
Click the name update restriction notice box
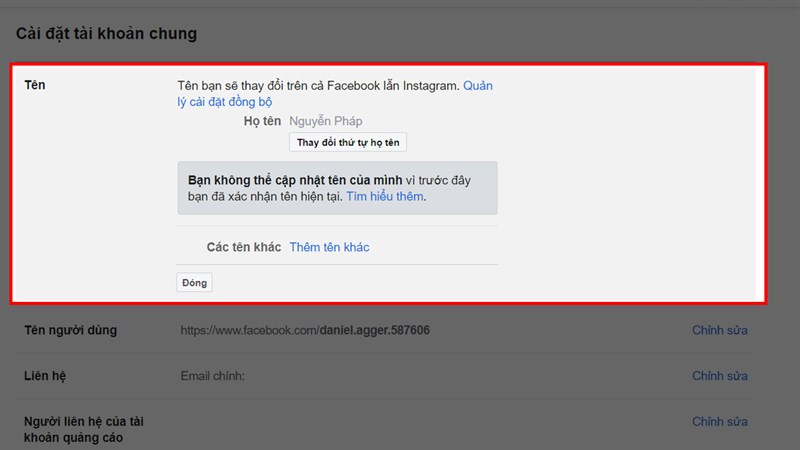click(337, 188)
